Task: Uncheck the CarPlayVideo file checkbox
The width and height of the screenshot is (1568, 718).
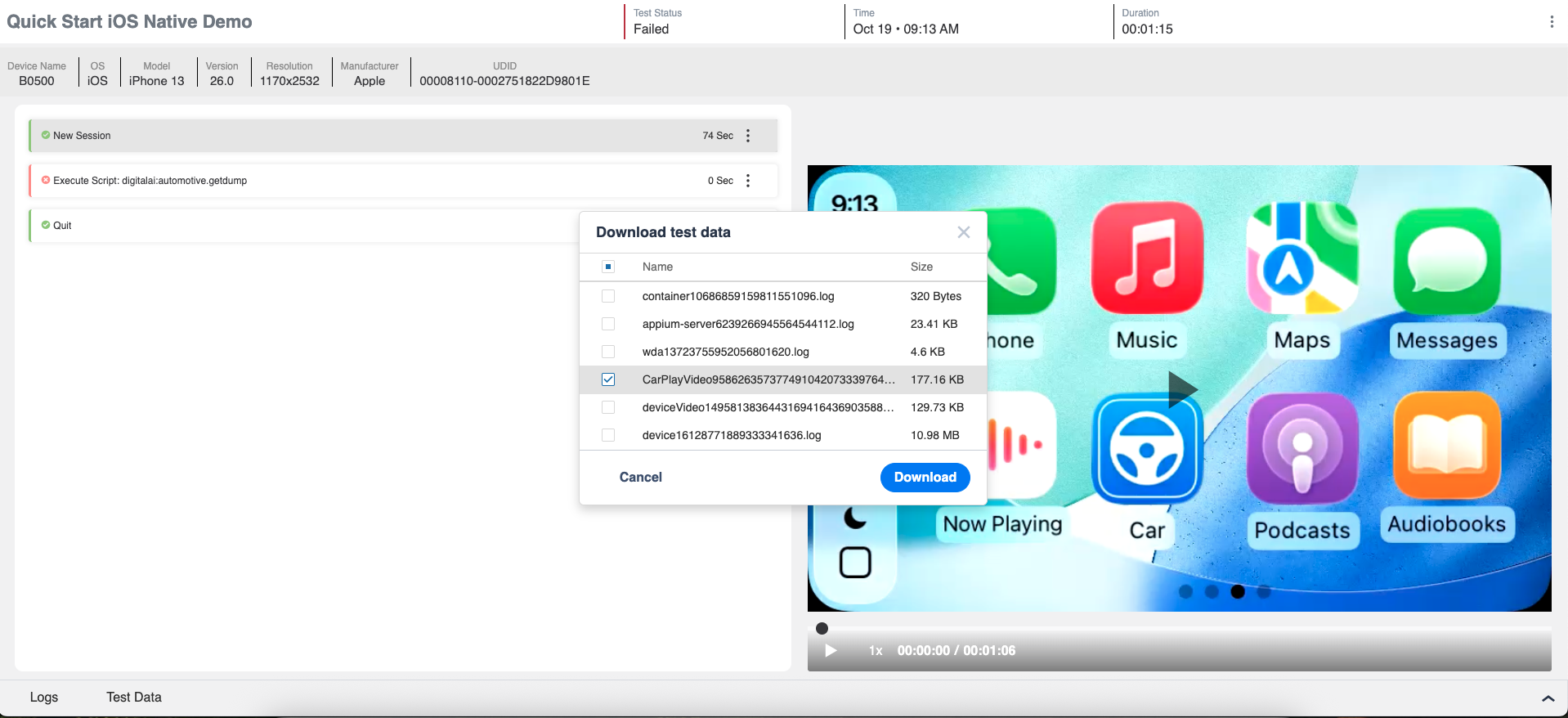Action: tap(608, 379)
